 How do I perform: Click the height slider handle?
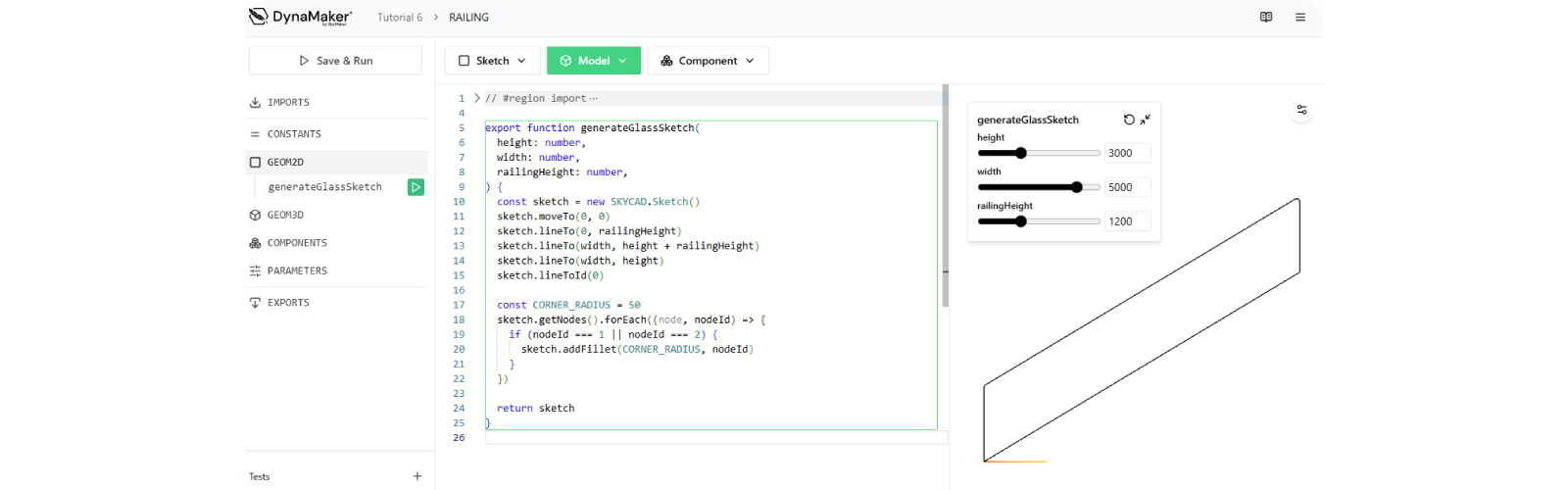pyautogui.click(x=1020, y=153)
